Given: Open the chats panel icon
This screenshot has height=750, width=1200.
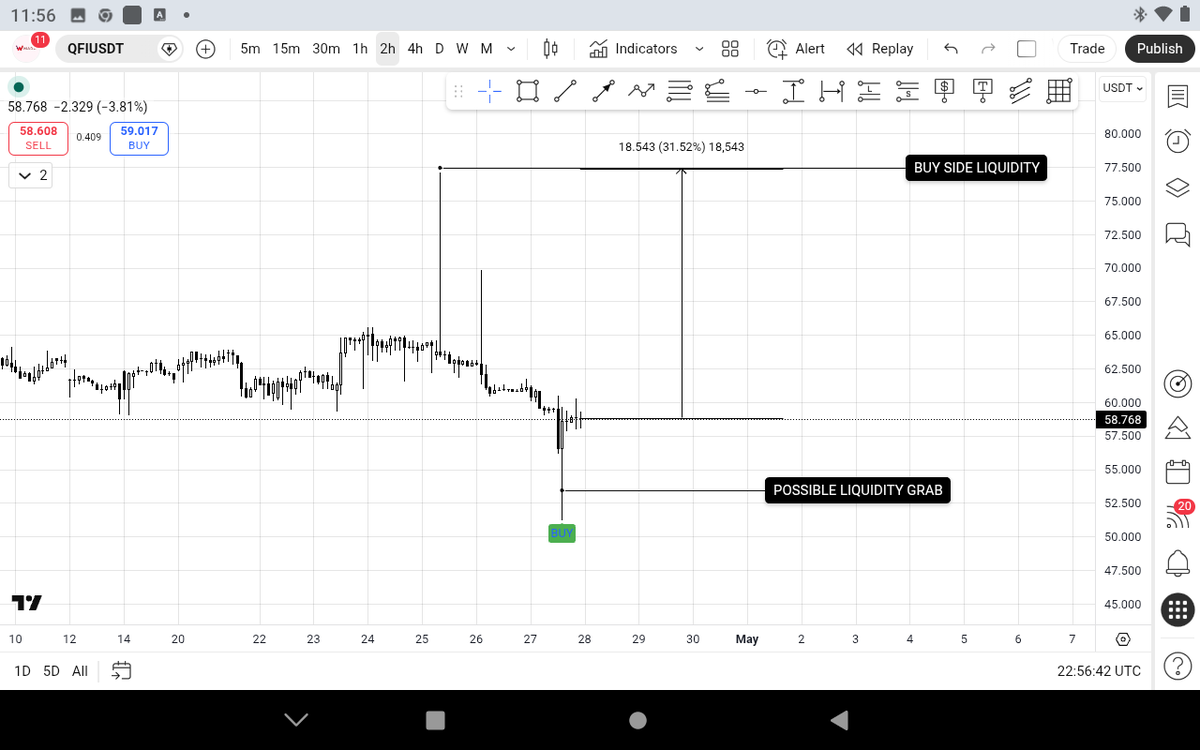Looking at the screenshot, I should [1177, 235].
